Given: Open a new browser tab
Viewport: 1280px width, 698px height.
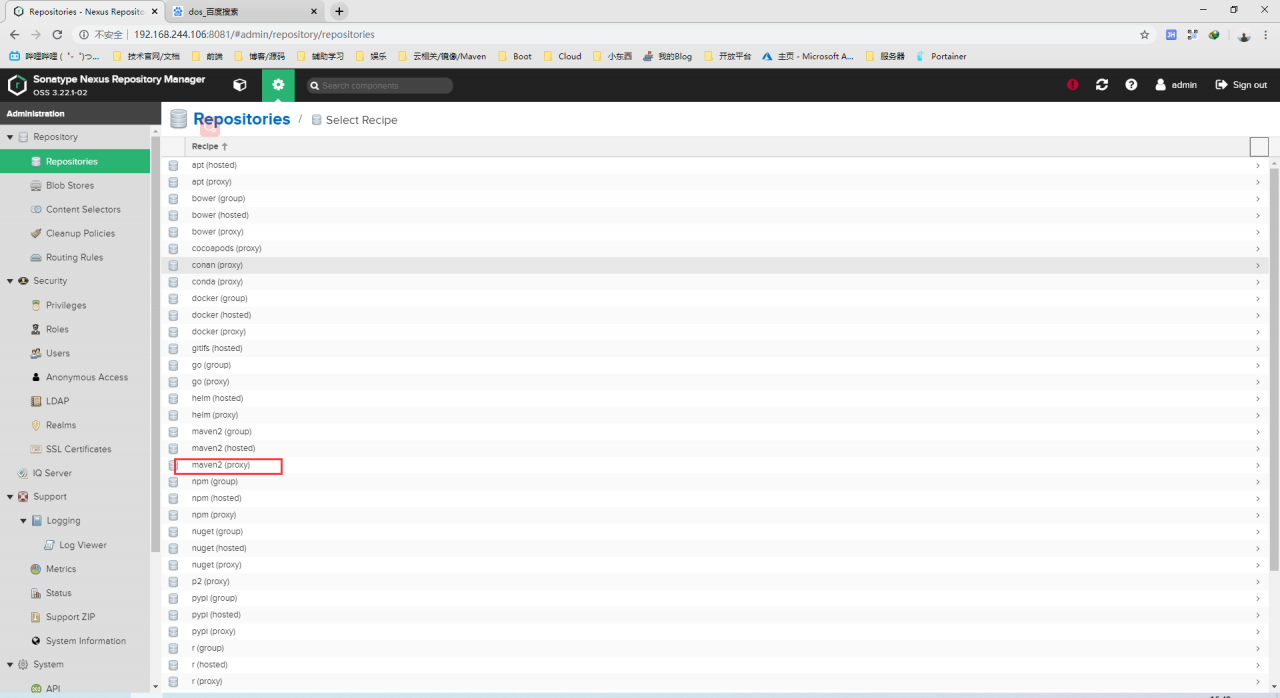Looking at the screenshot, I should point(339,11).
